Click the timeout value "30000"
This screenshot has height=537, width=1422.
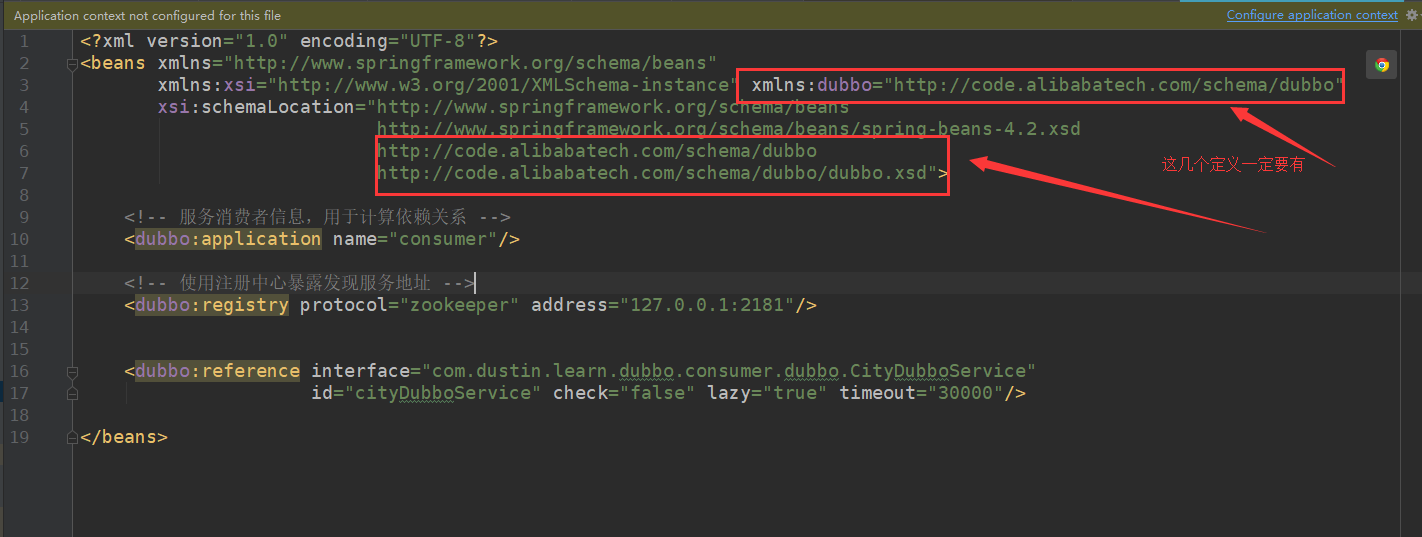pyautogui.click(x=965, y=393)
